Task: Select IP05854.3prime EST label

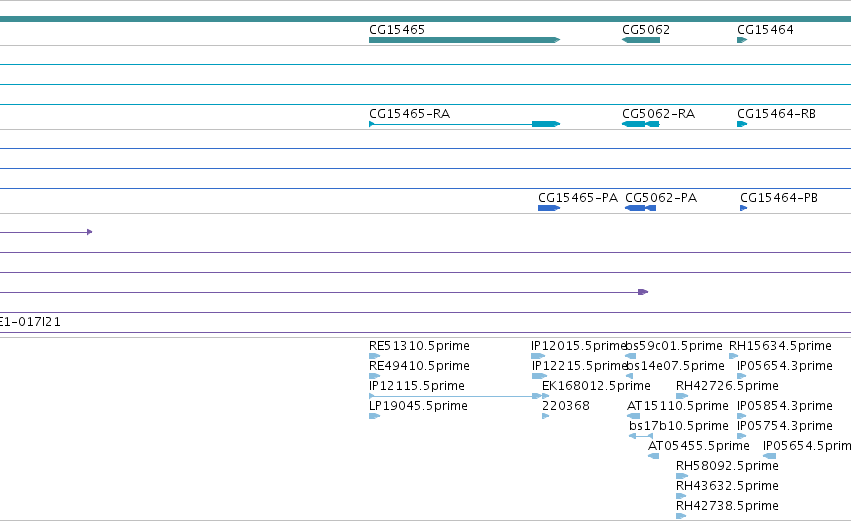Action: point(785,406)
